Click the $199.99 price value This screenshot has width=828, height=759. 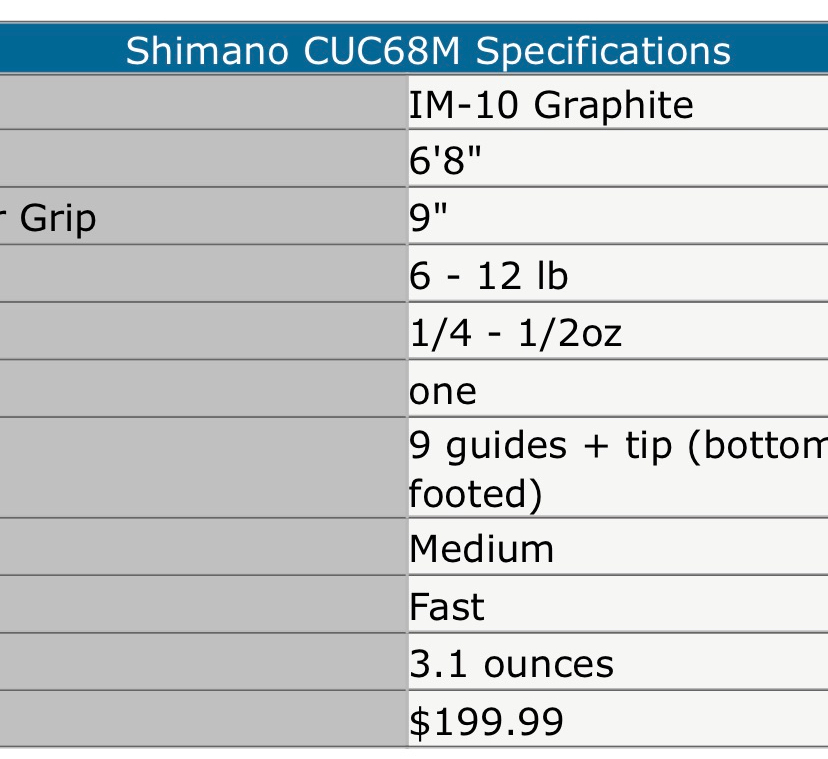click(486, 721)
